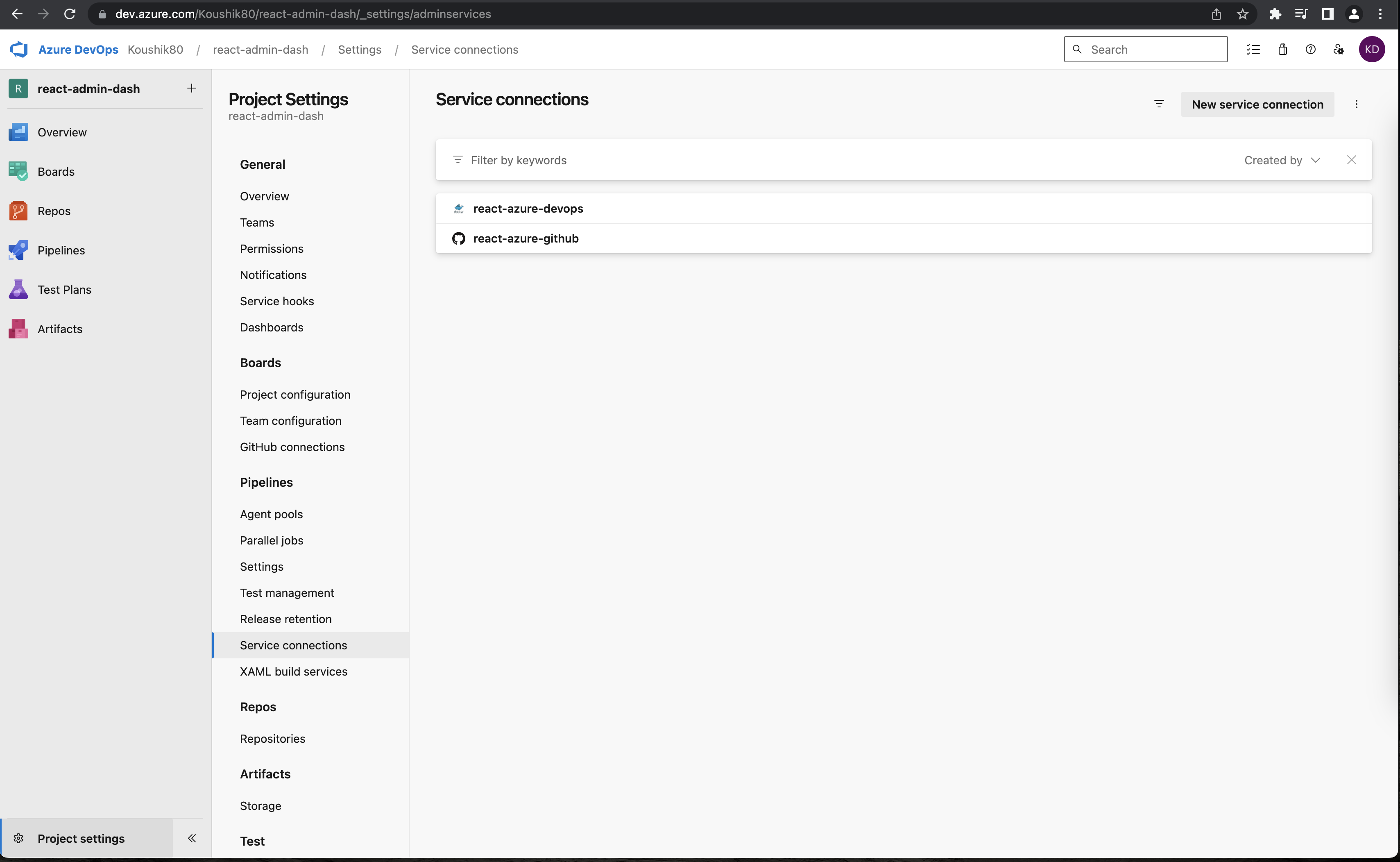
Task: Open the Help question mark icon
Action: coord(1311,50)
